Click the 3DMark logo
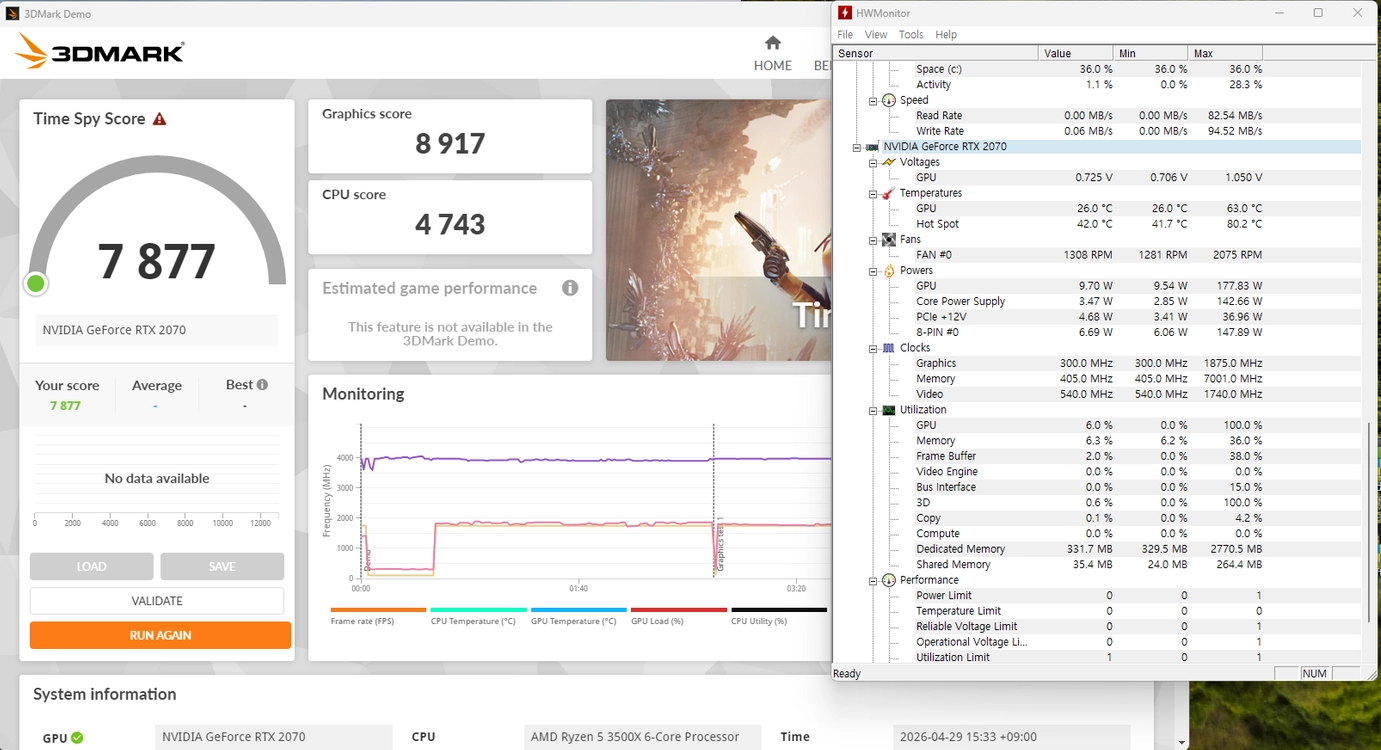Viewport: 1381px width, 750px height. coord(99,51)
